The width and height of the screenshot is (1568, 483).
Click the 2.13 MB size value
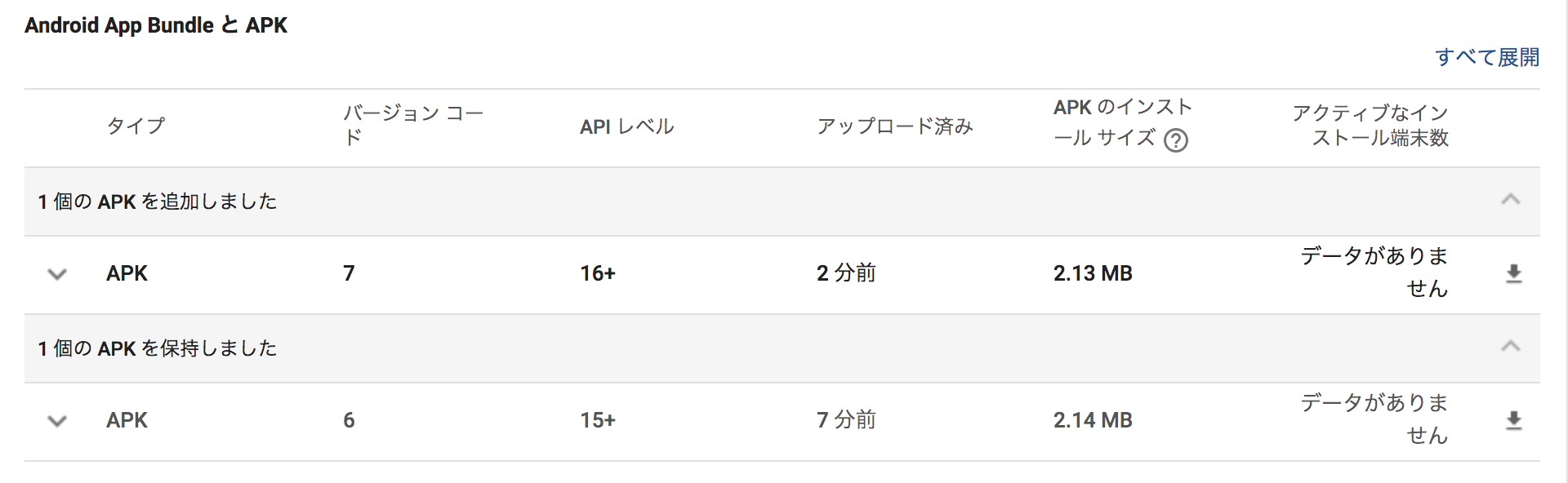coord(1092,273)
